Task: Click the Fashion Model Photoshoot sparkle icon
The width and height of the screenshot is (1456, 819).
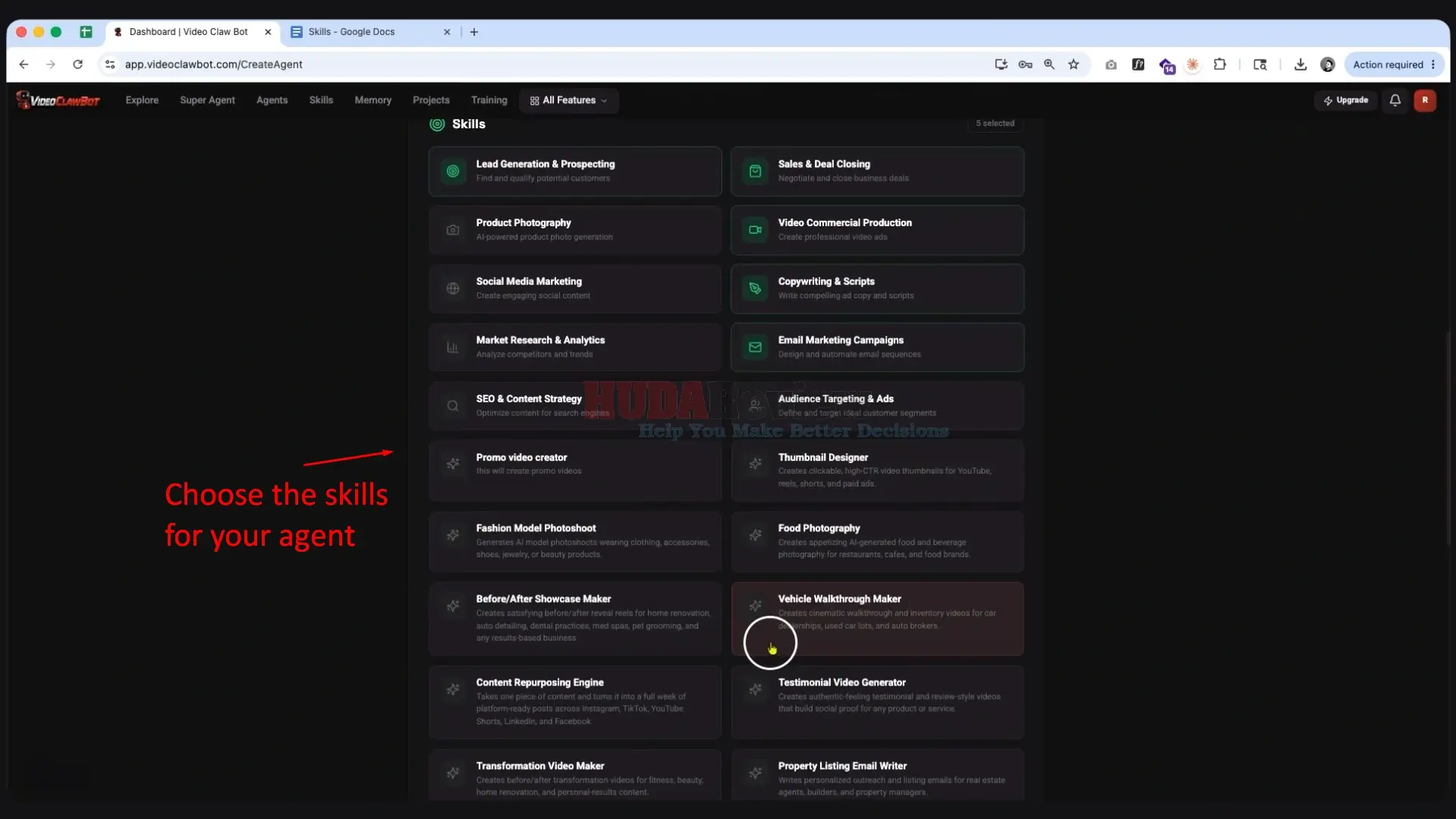Action: tap(453, 535)
